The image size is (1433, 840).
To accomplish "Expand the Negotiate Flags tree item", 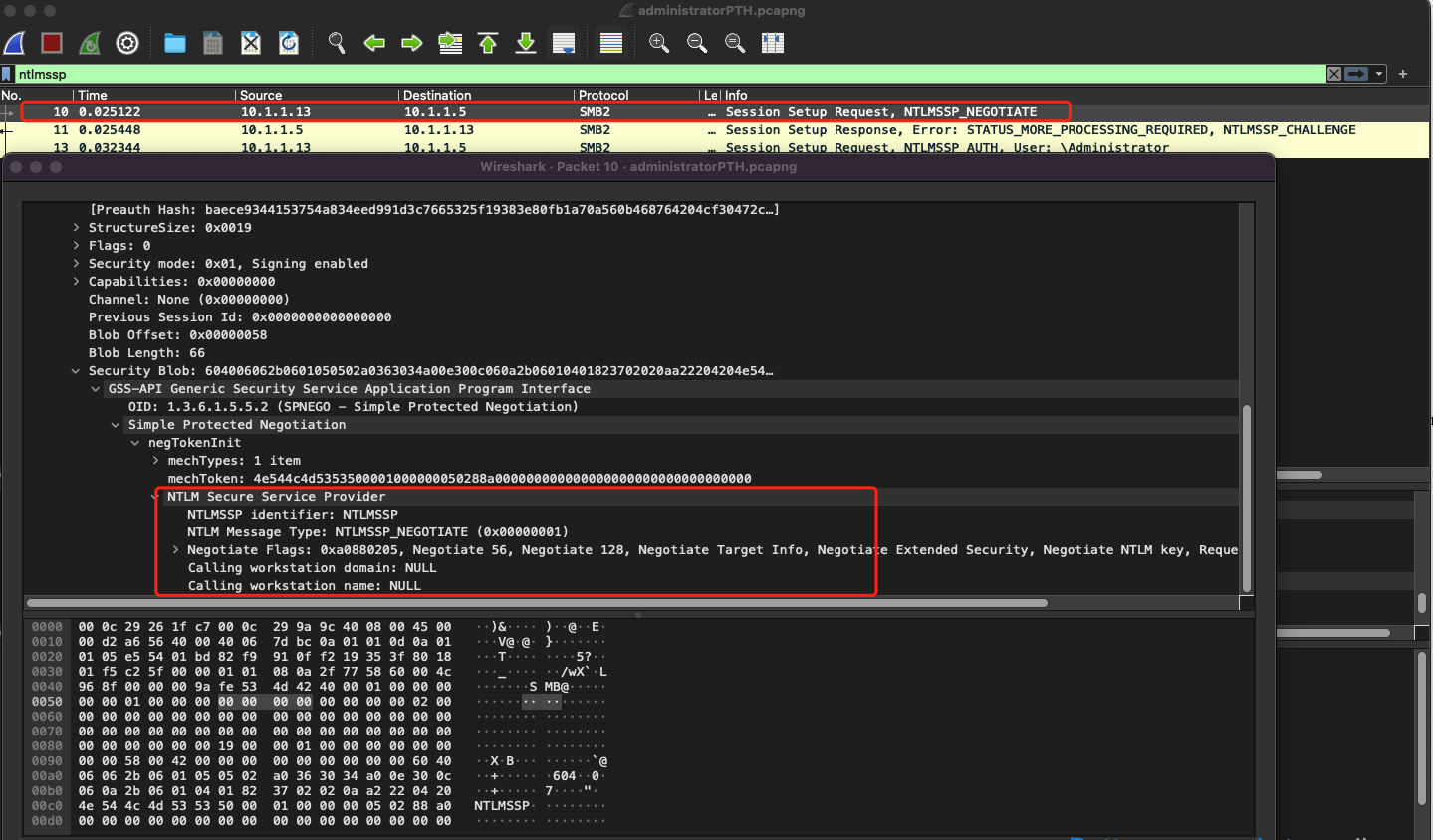I will [175, 550].
